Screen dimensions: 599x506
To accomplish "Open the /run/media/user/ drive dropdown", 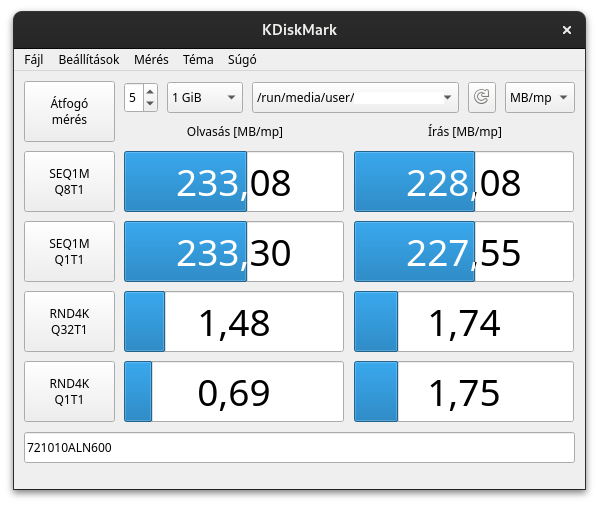I will [355, 97].
